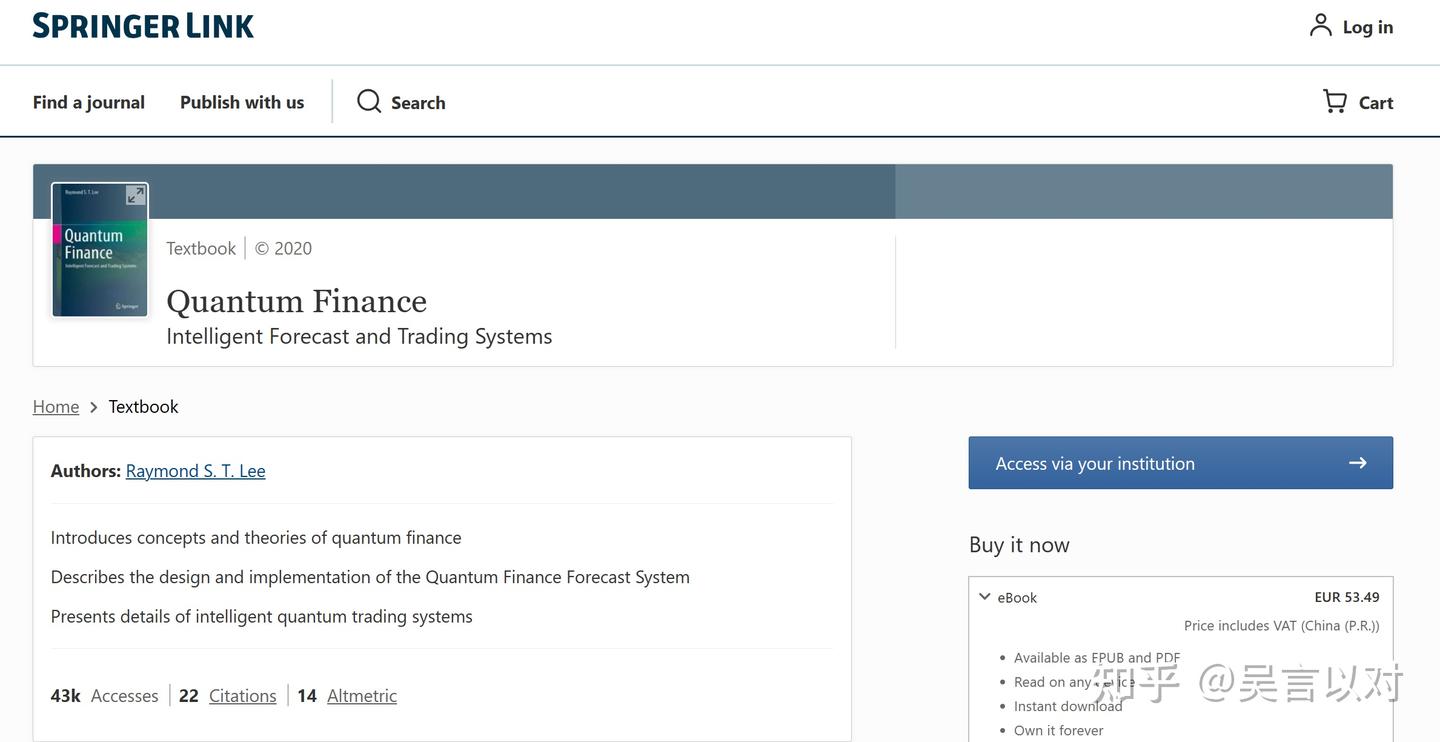Viewport: 1440px width, 742px height.
Task: View the 22 Citations link
Action: [x=242, y=696]
